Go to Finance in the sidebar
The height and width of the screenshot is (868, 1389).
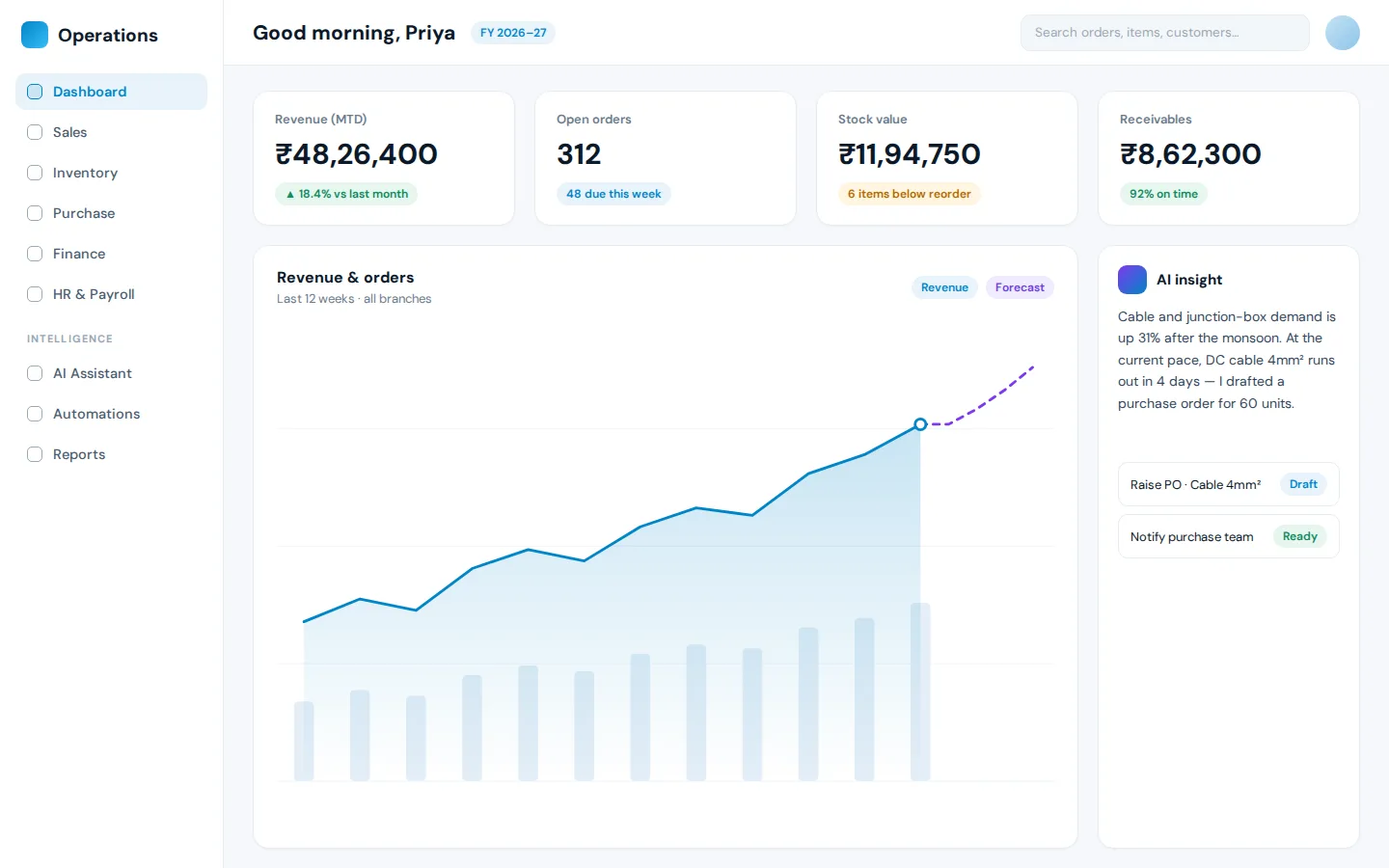click(x=111, y=254)
